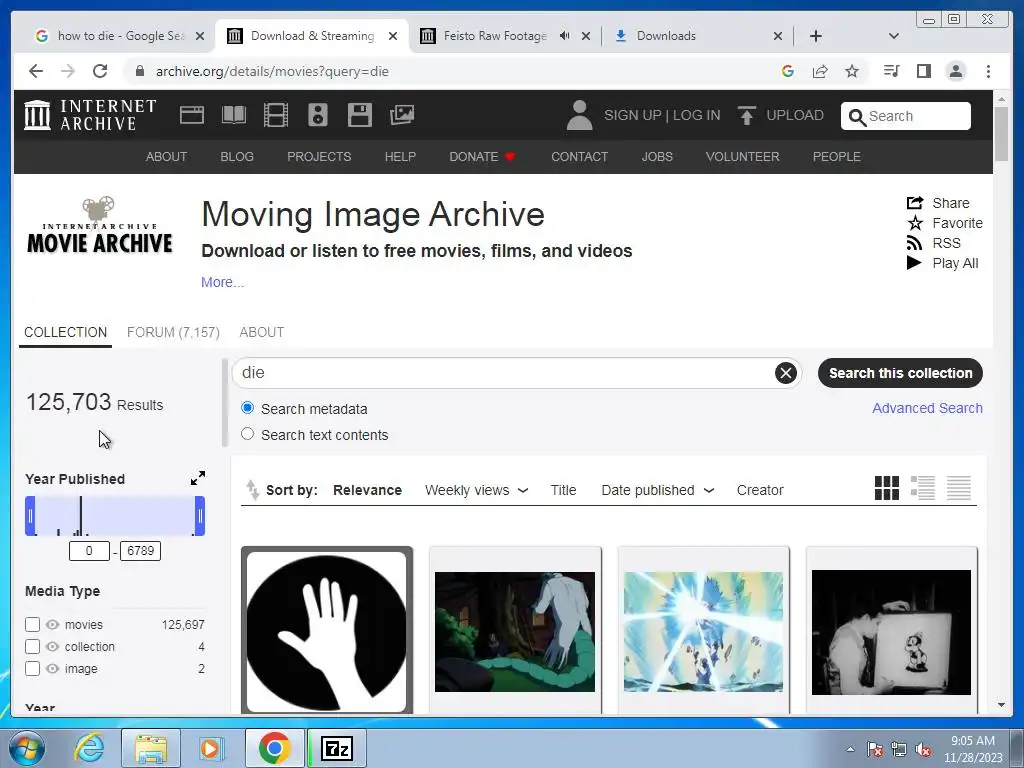The height and width of the screenshot is (768, 1024).
Task: Switch to extended list view
Action: (923, 488)
